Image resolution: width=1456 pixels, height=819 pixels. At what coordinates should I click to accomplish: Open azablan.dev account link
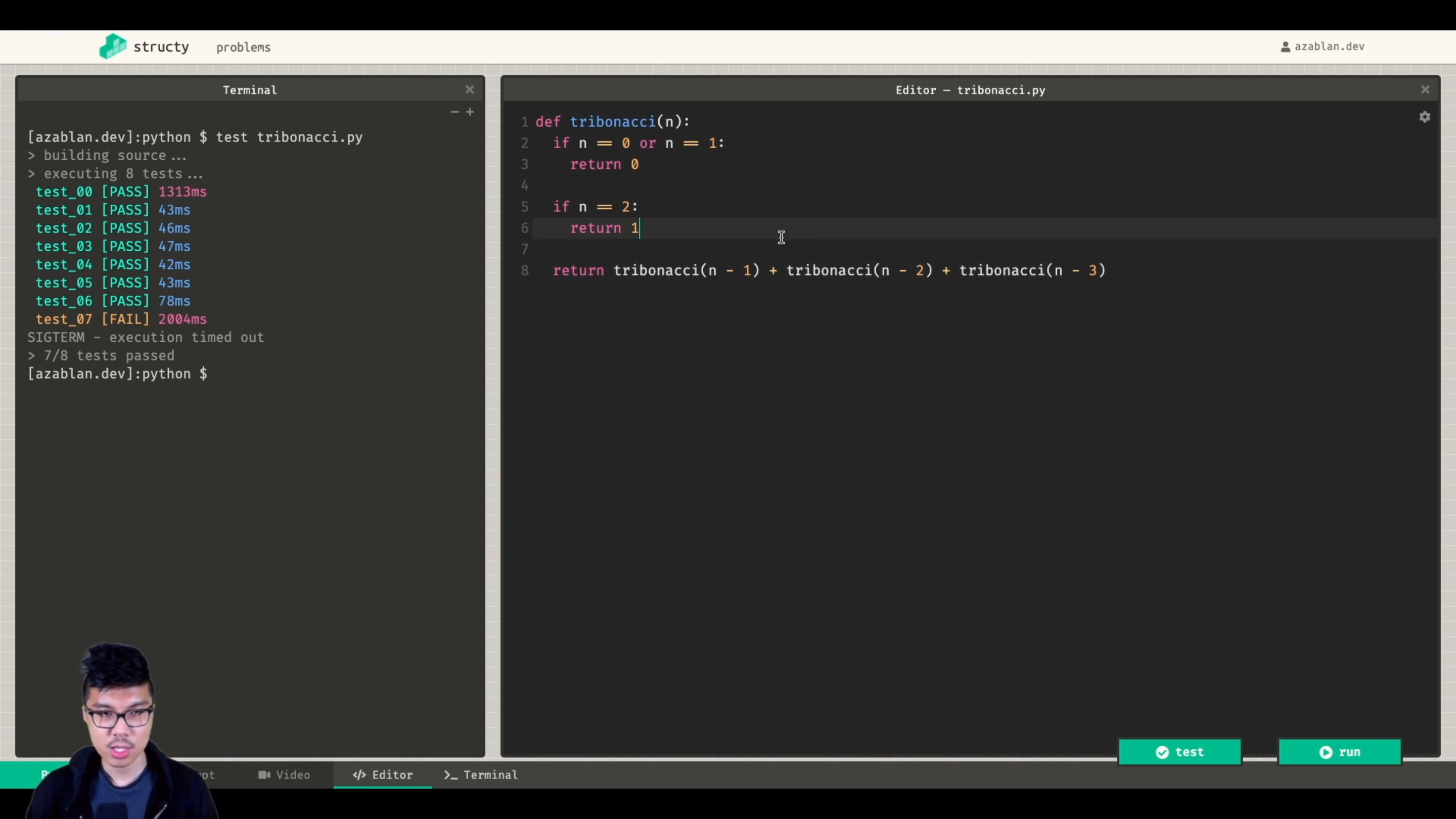pyautogui.click(x=1330, y=47)
